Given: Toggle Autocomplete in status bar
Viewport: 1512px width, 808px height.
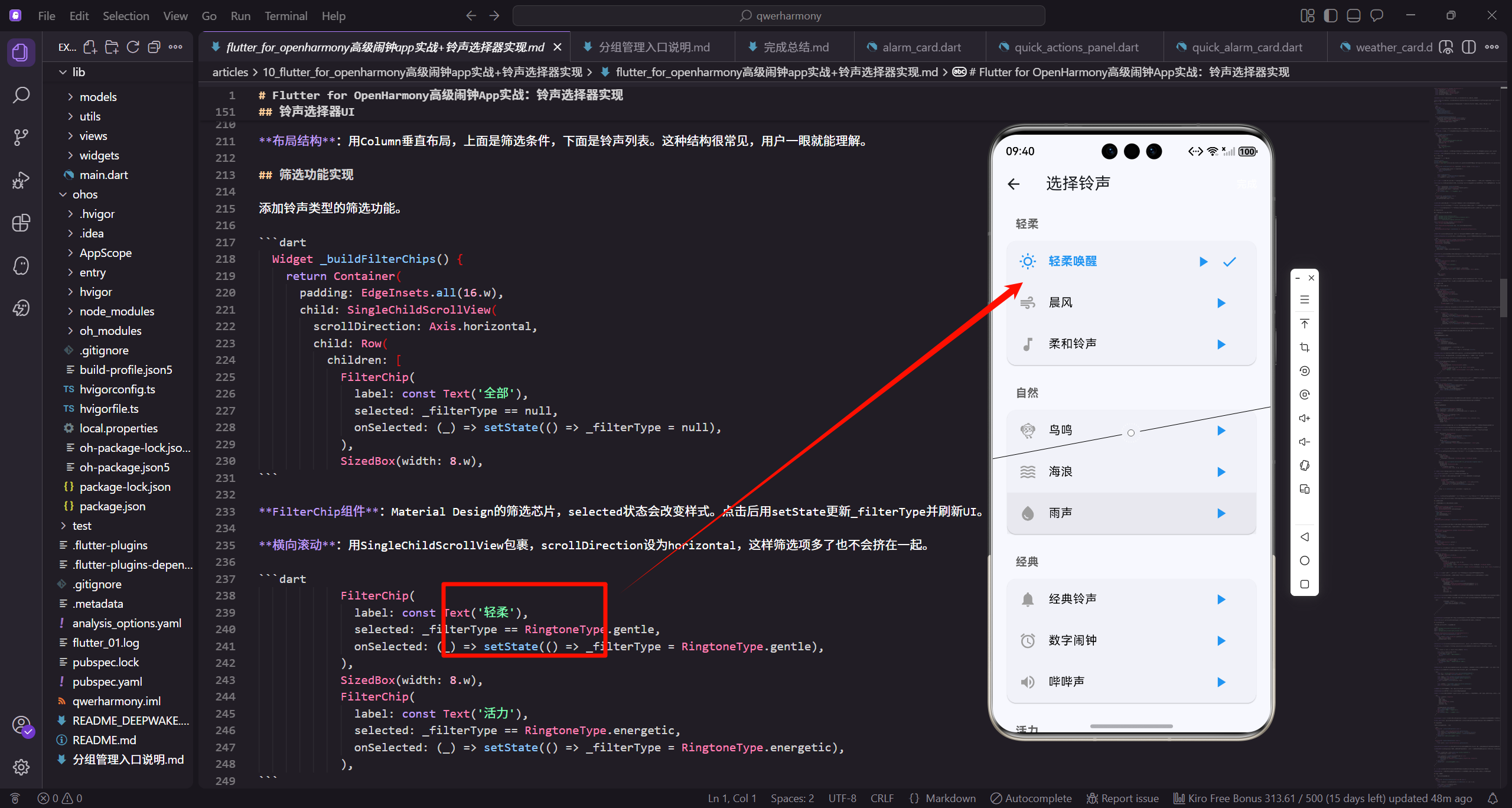Looking at the screenshot, I should 1031,799.
